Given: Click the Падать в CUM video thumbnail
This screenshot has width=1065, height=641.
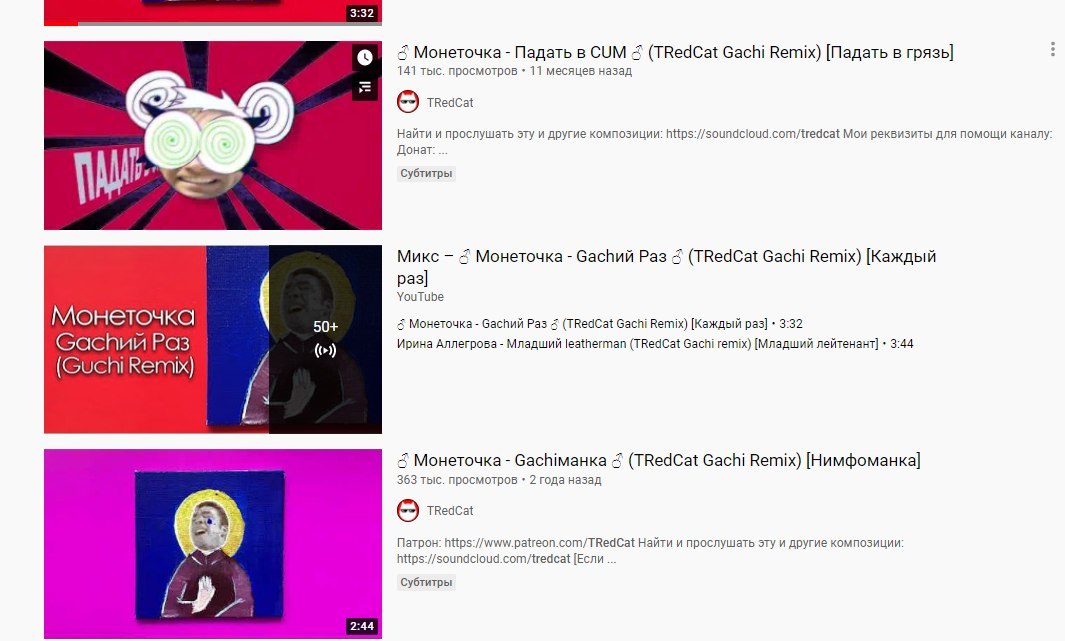Looking at the screenshot, I should pyautogui.click(x=213, y=135).
